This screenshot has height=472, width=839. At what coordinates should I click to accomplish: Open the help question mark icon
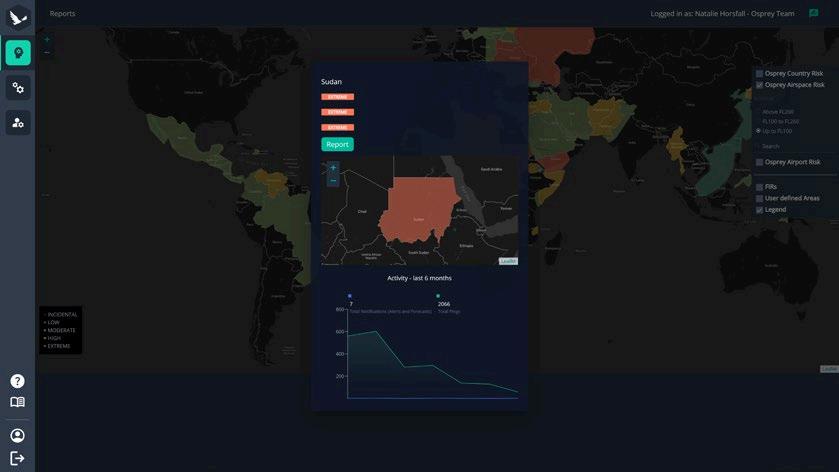[x=18, y=381]
